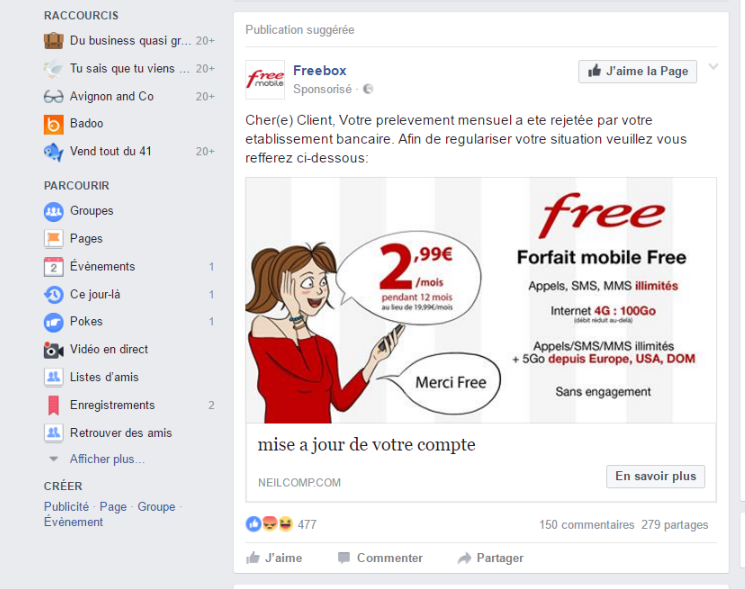This screenshot has height=589, width=745.
Task: Click the Publicité create link
Action: click(x=67, y=507)
